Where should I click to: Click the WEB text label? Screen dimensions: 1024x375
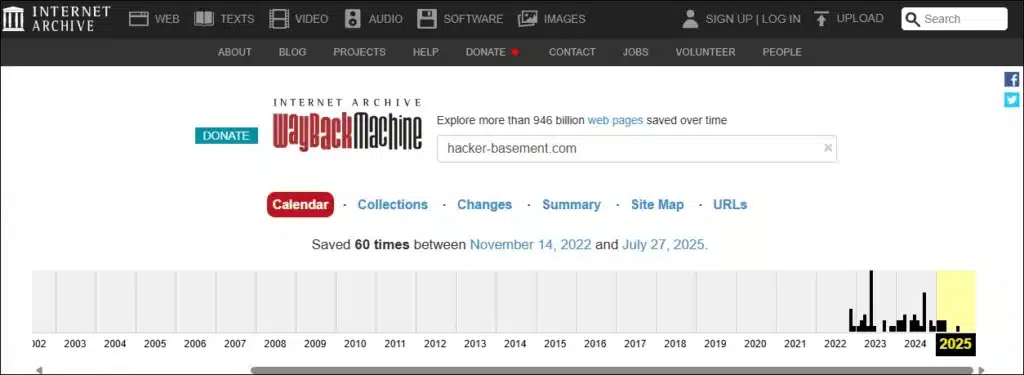pos(167,19)
